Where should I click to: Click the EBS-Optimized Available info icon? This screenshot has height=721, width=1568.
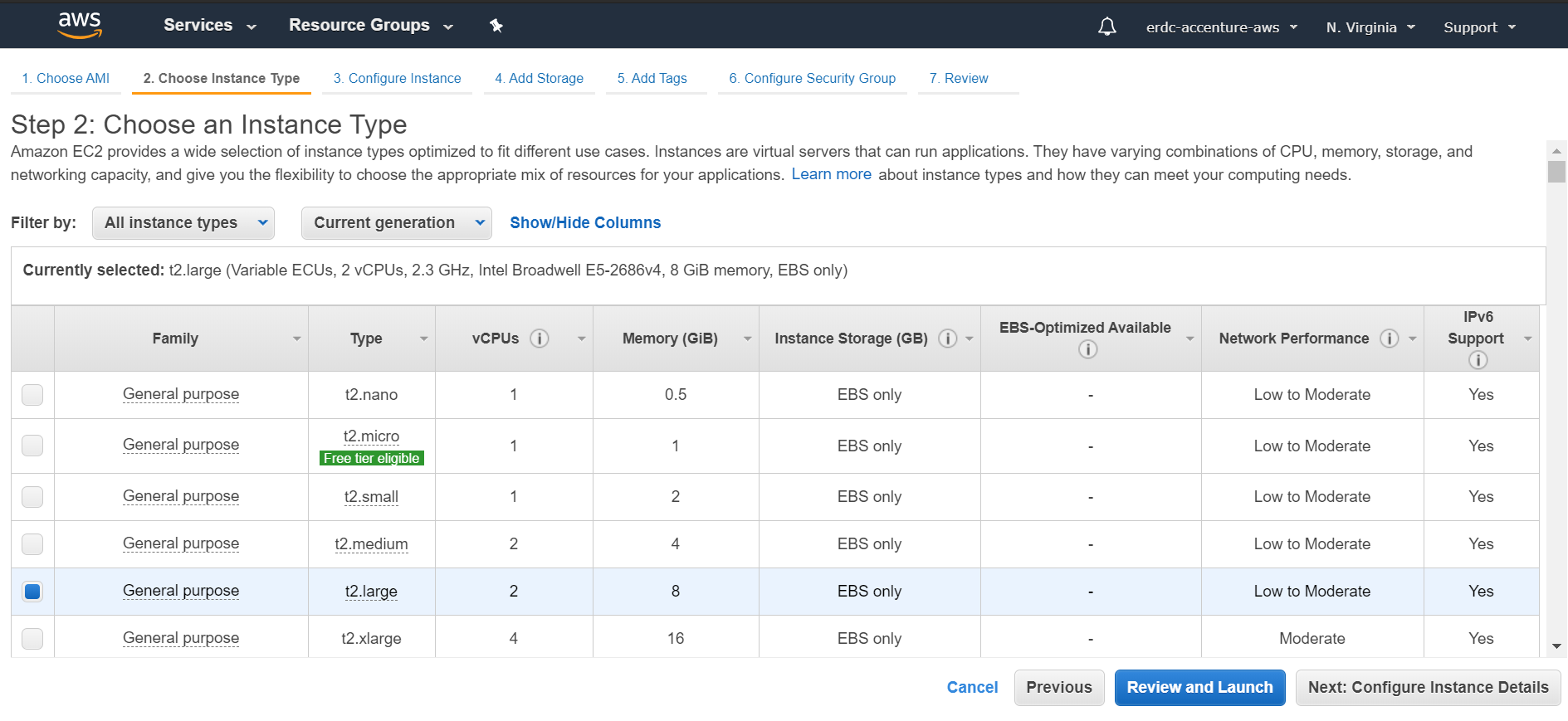coord(1087,349)
